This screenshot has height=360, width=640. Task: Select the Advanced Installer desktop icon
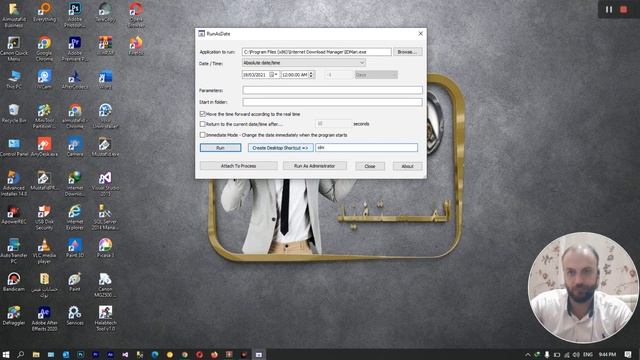coord(14,183)
